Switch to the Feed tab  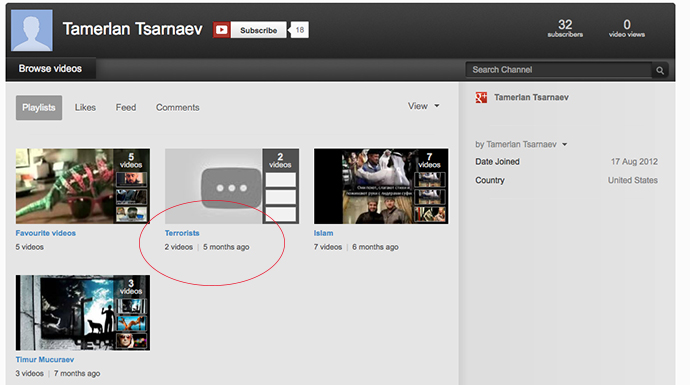[x=126, y=107]
